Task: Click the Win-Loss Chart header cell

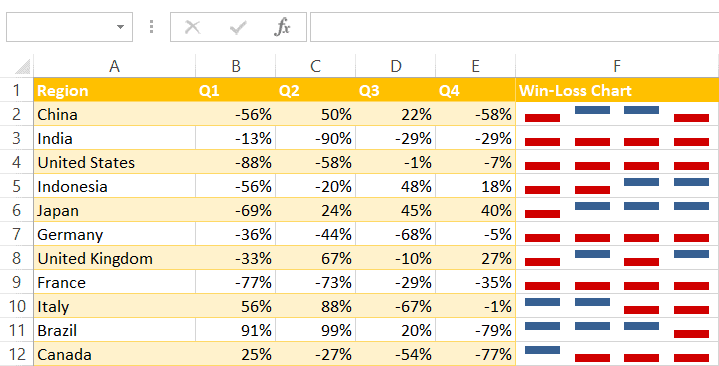Action: tap(617, 90)
